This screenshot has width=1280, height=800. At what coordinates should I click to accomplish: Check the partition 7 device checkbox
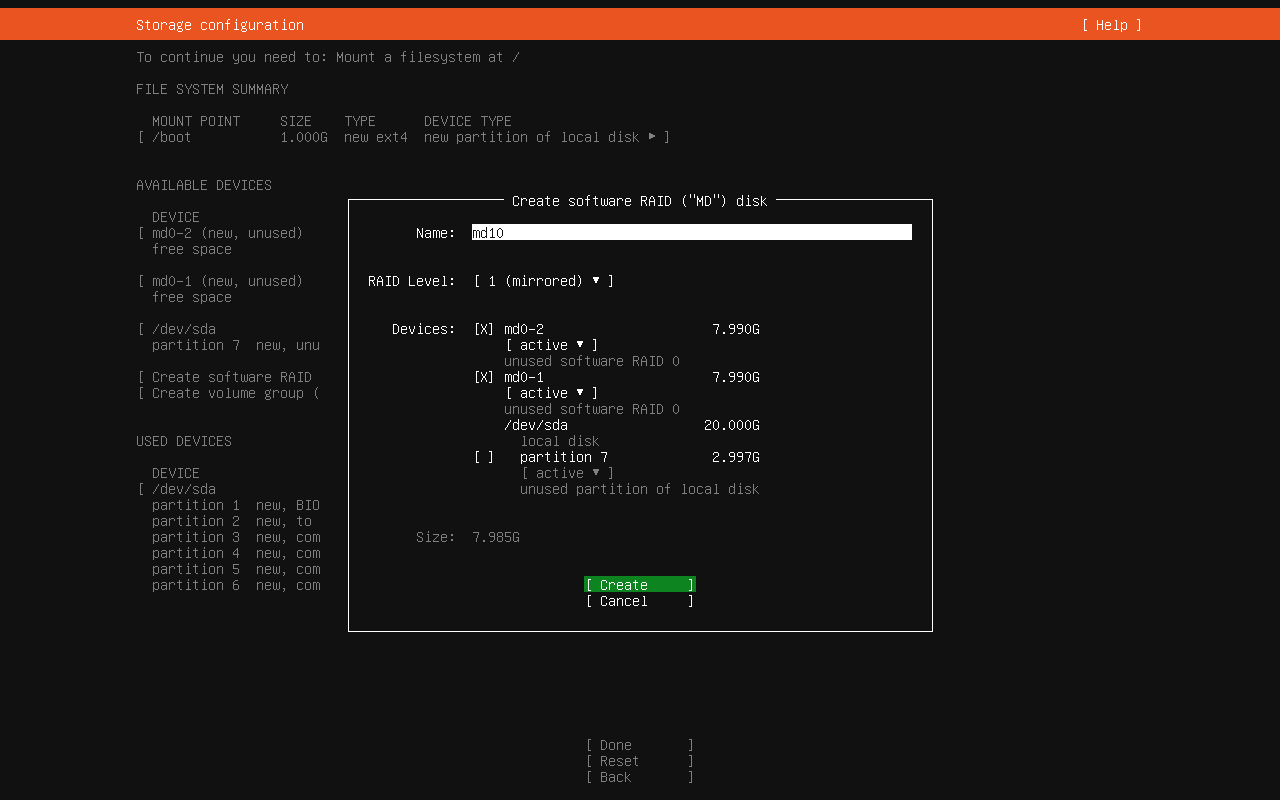click(484, 457)
